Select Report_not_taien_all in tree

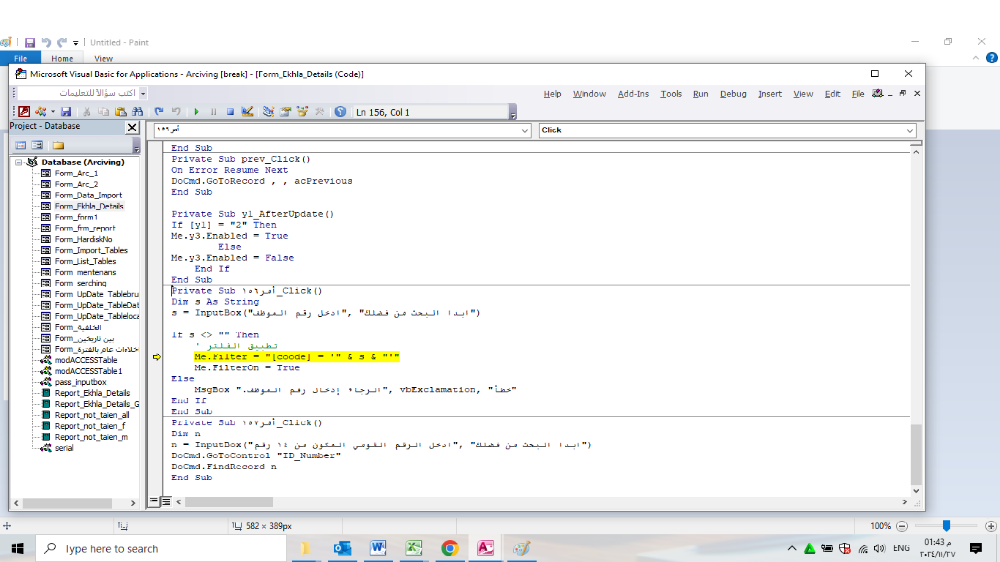(x=92, y=415)
